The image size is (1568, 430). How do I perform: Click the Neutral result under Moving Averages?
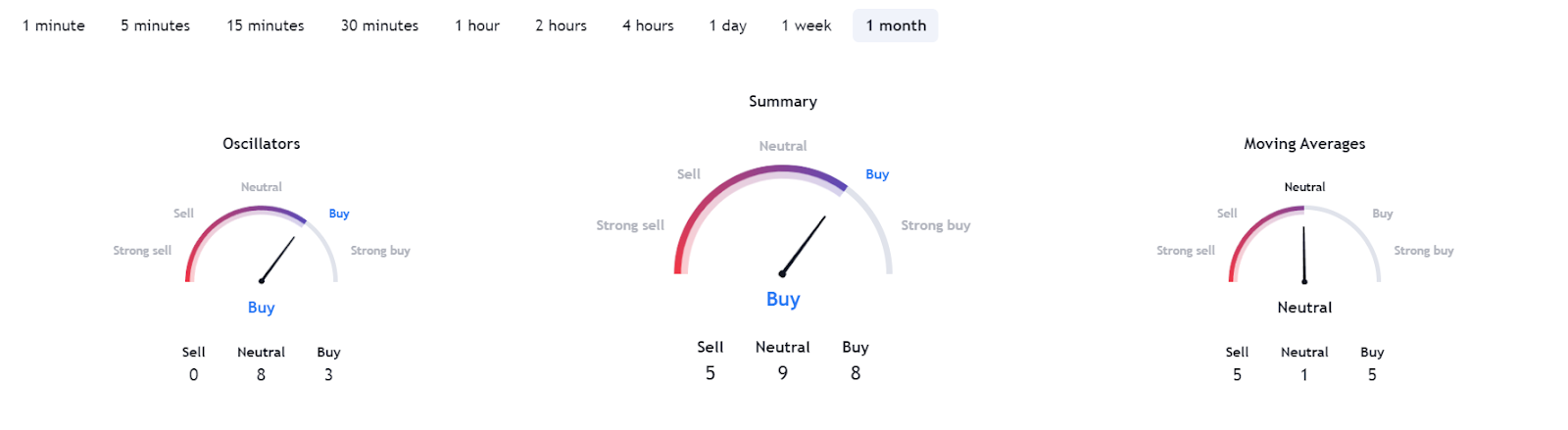tap(1304, 308)
